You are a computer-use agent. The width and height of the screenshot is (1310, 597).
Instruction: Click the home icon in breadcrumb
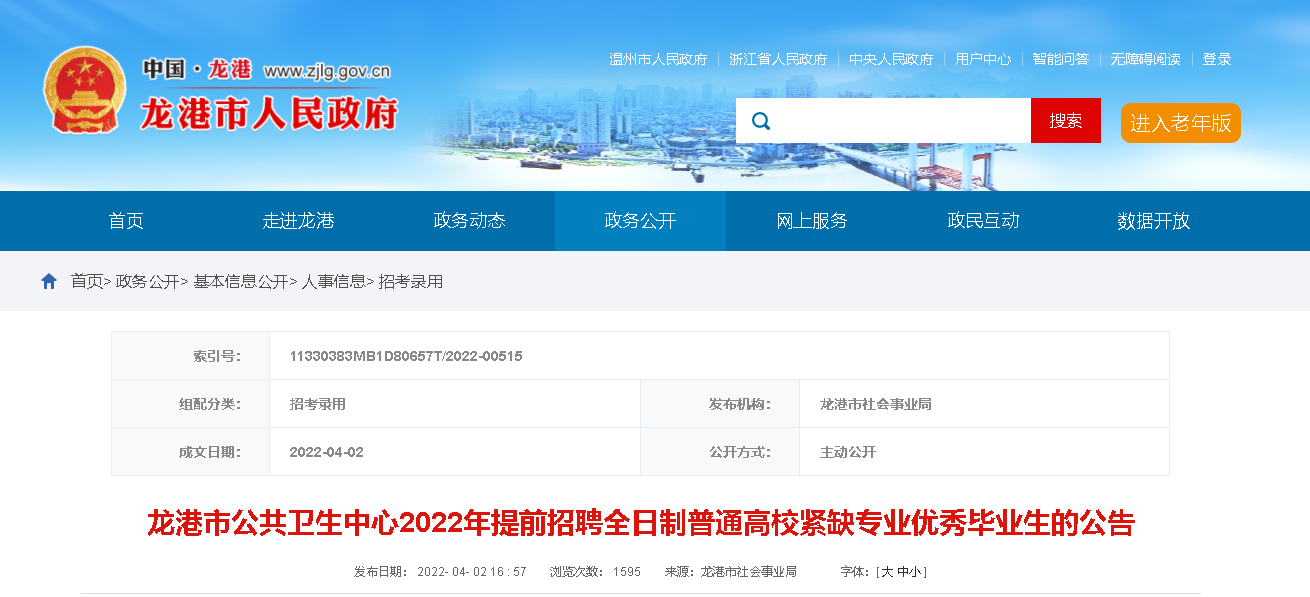[49, 282]
